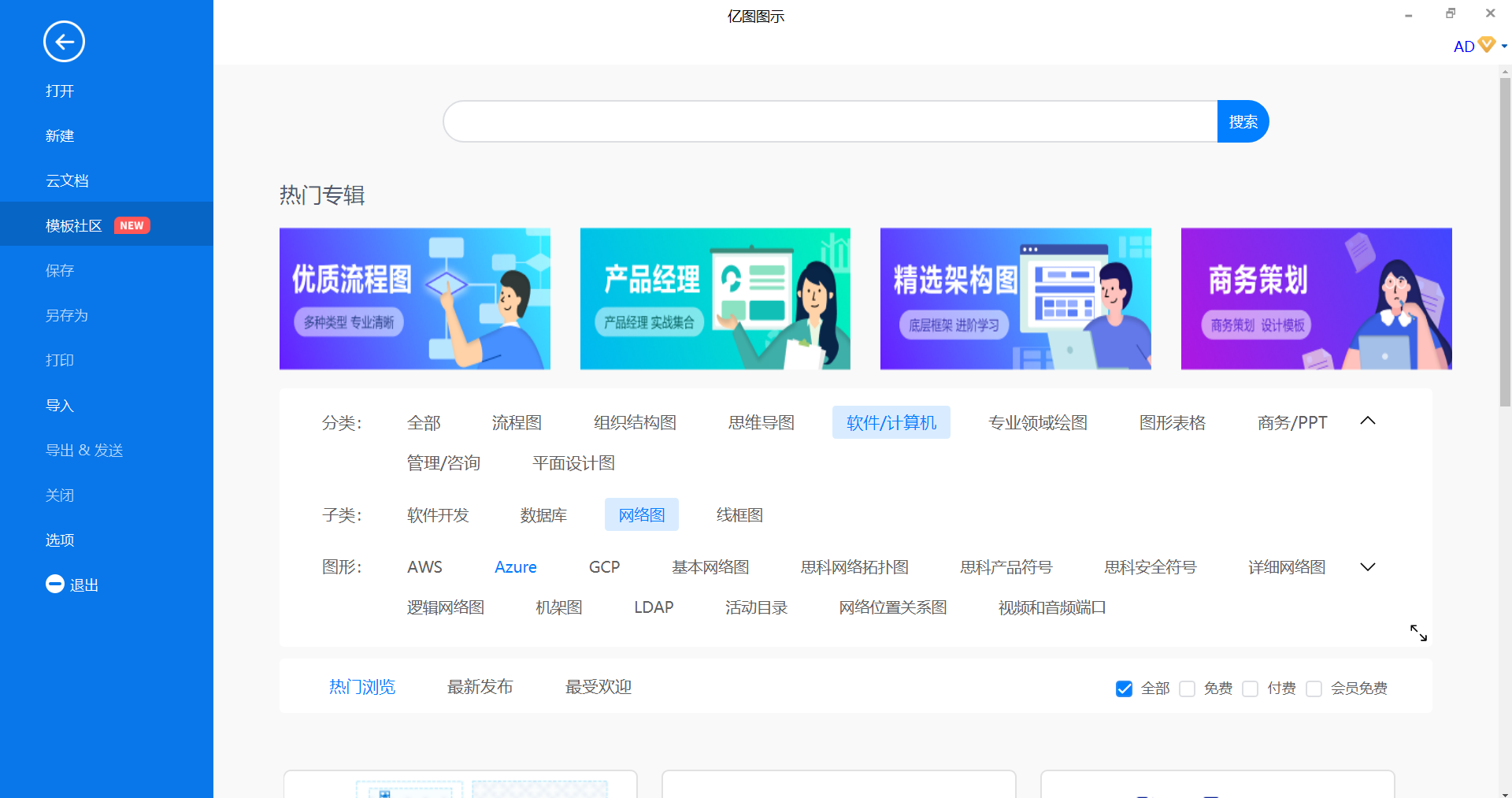Screen dimensions: 1512x798
Task: Switch to the 最新发布 tab
Action: pos(480,687)
